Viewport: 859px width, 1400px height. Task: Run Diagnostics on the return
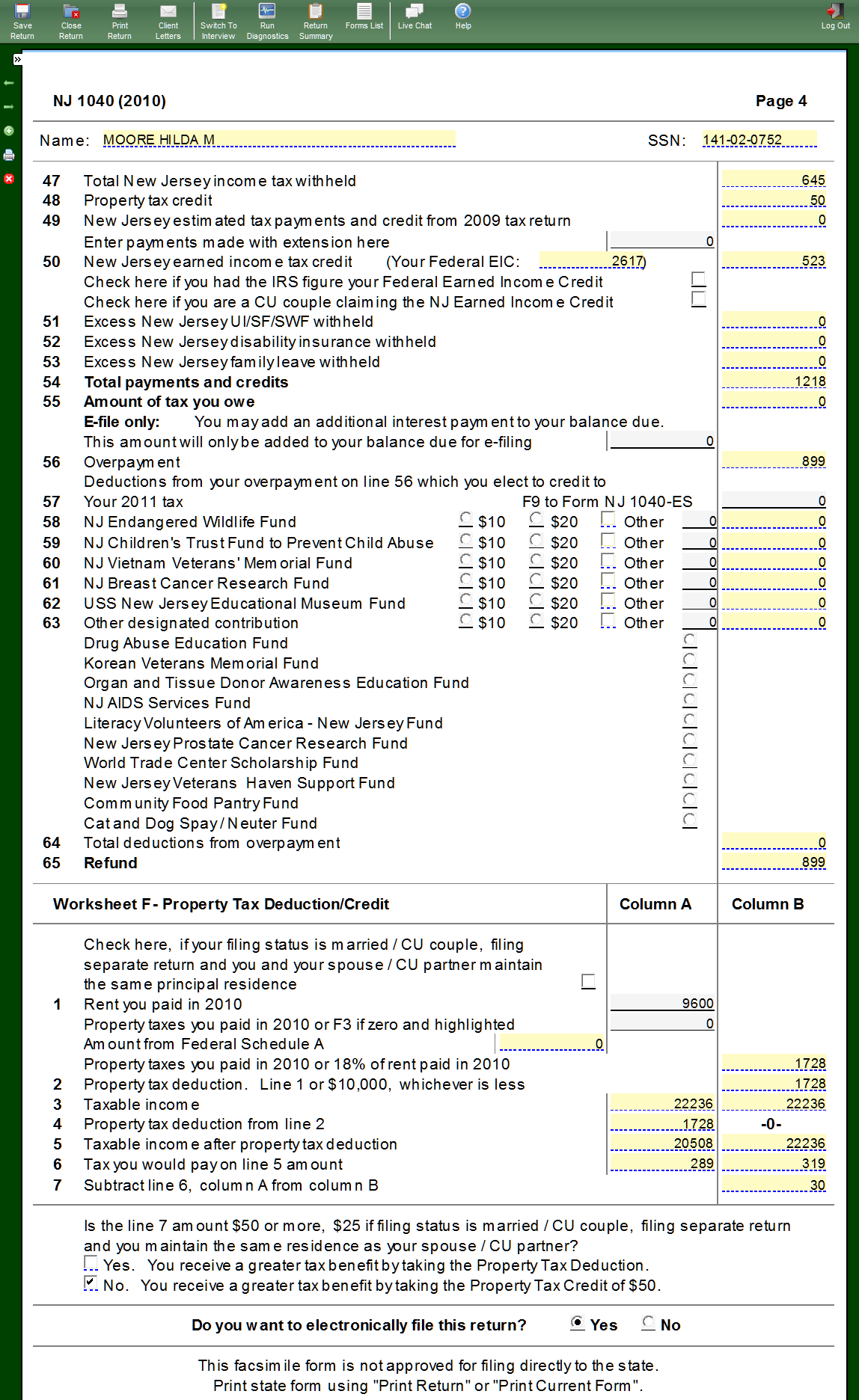tap(267, 21)
